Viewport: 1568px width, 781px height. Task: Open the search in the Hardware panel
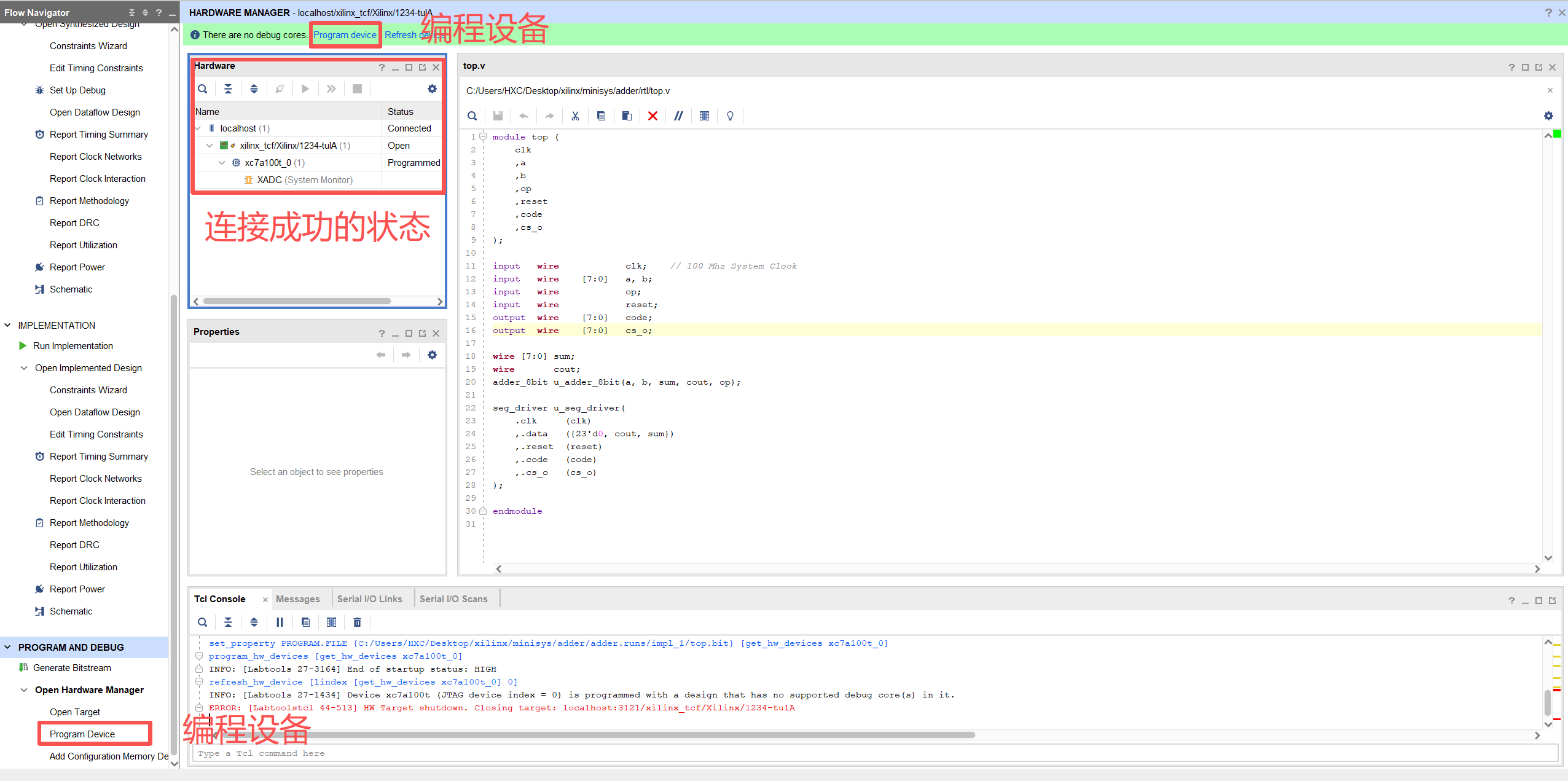[203, 88]
